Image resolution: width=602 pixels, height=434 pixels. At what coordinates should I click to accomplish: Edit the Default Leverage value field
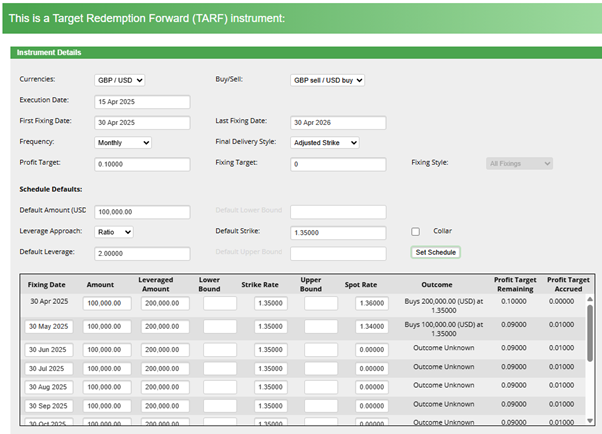coord(141,253)
